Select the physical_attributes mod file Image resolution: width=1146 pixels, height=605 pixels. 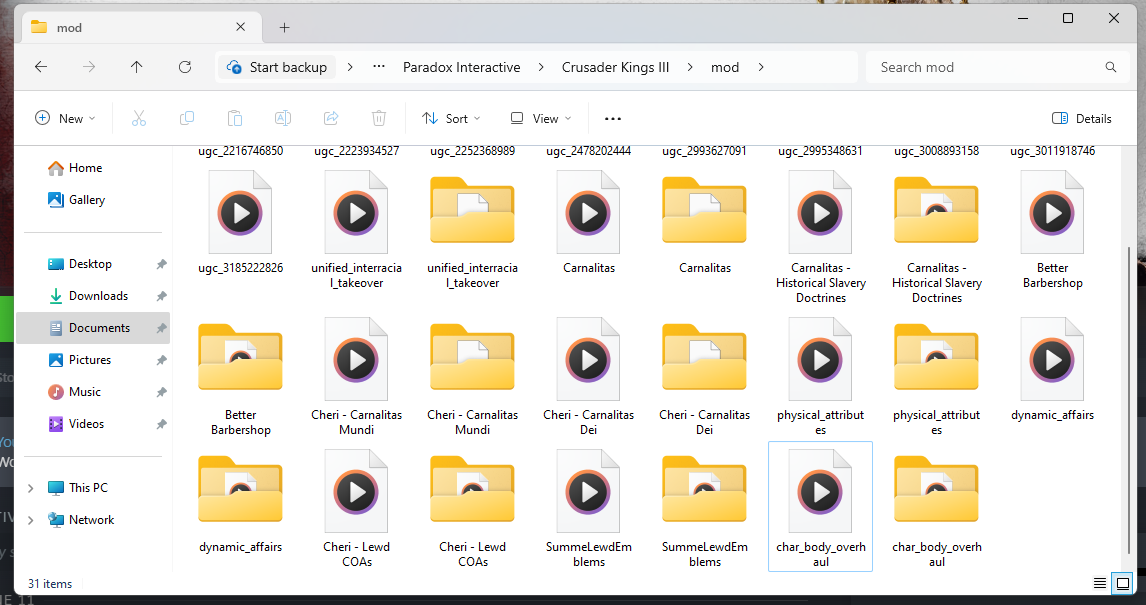coord(821,377)
